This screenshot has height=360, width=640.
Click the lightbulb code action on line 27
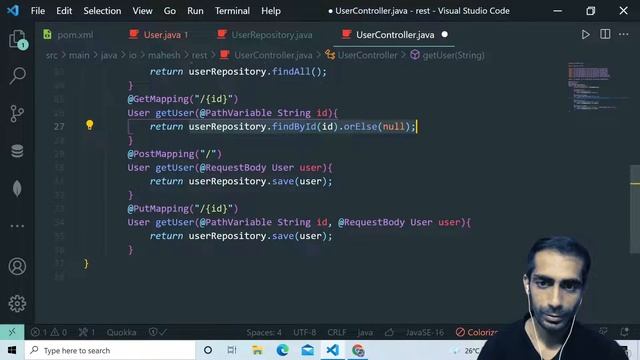(89, 125)
